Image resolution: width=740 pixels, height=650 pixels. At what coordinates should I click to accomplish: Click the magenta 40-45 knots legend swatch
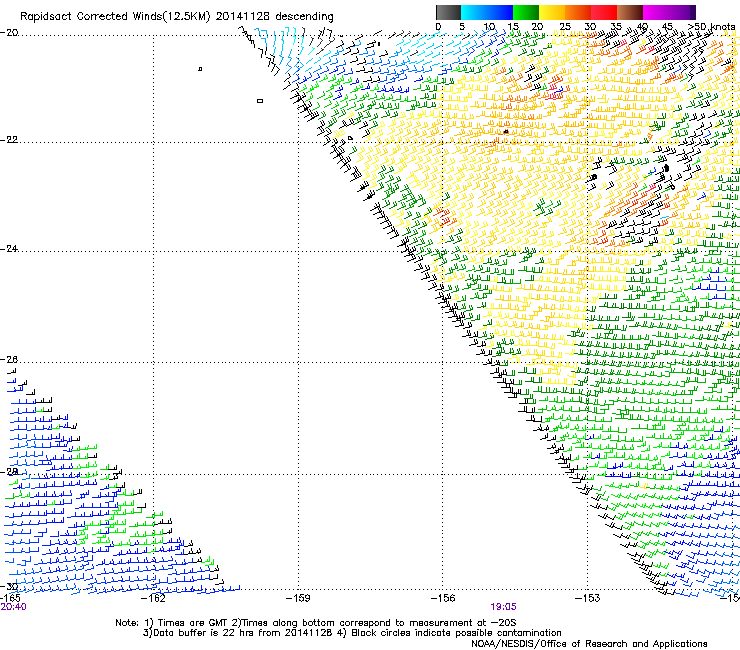coord(656,12)
